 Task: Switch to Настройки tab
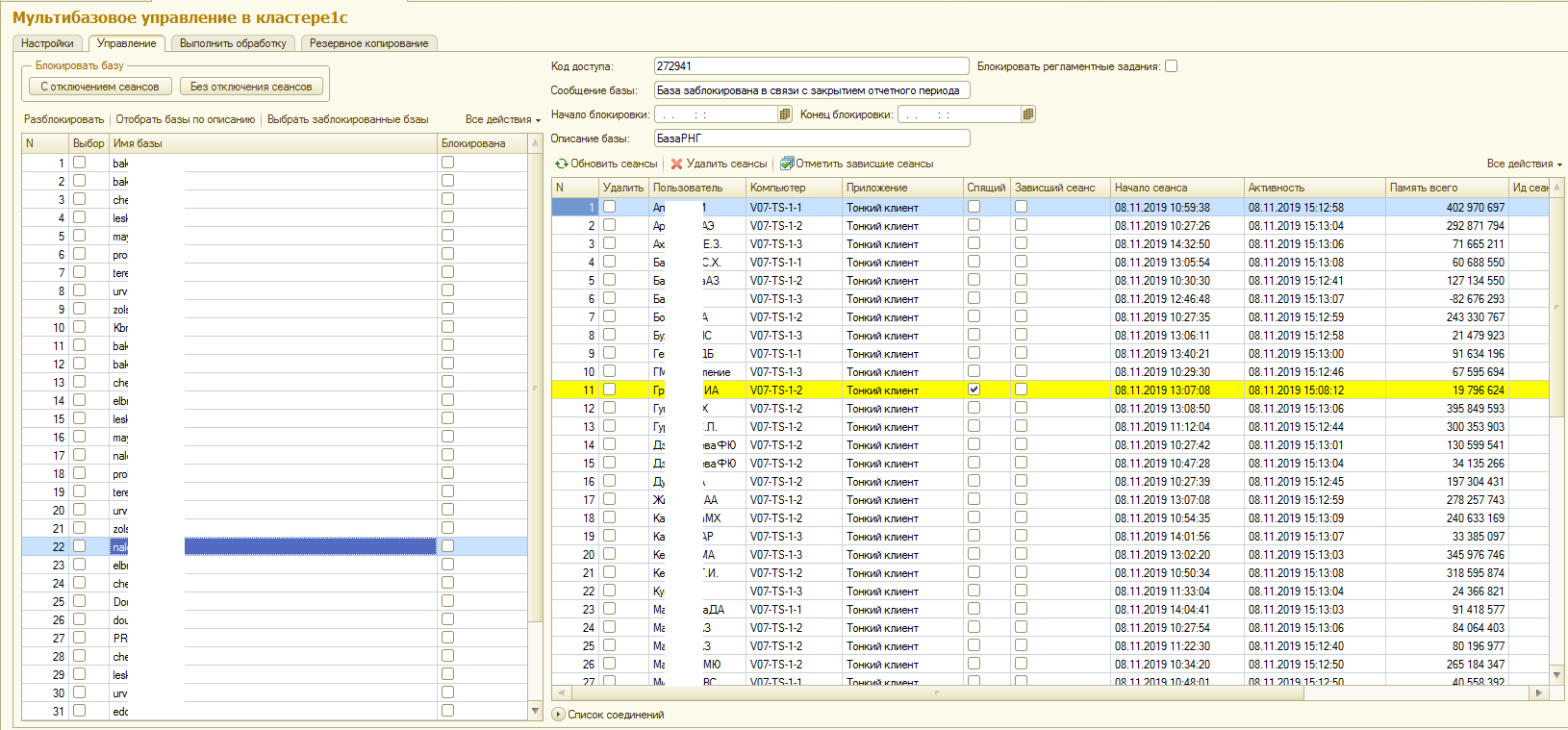[47, 43]
